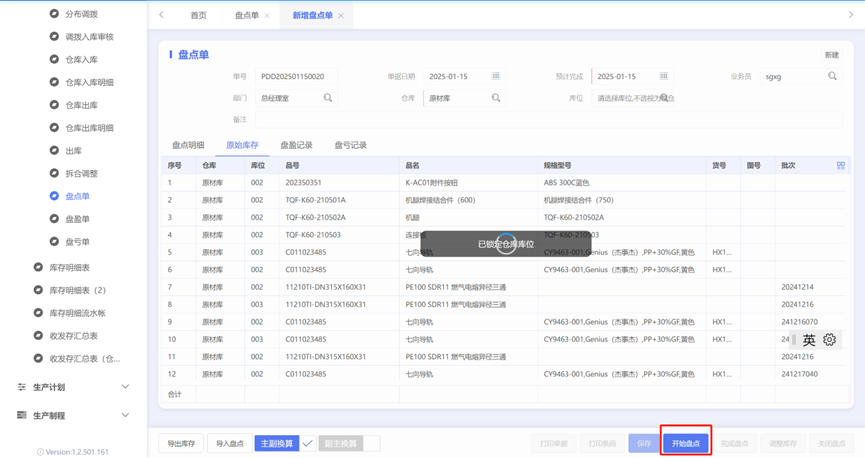Expand the 生产制程 menu section
This screenshot has width=865, height=458.
(x=73, y=415)
